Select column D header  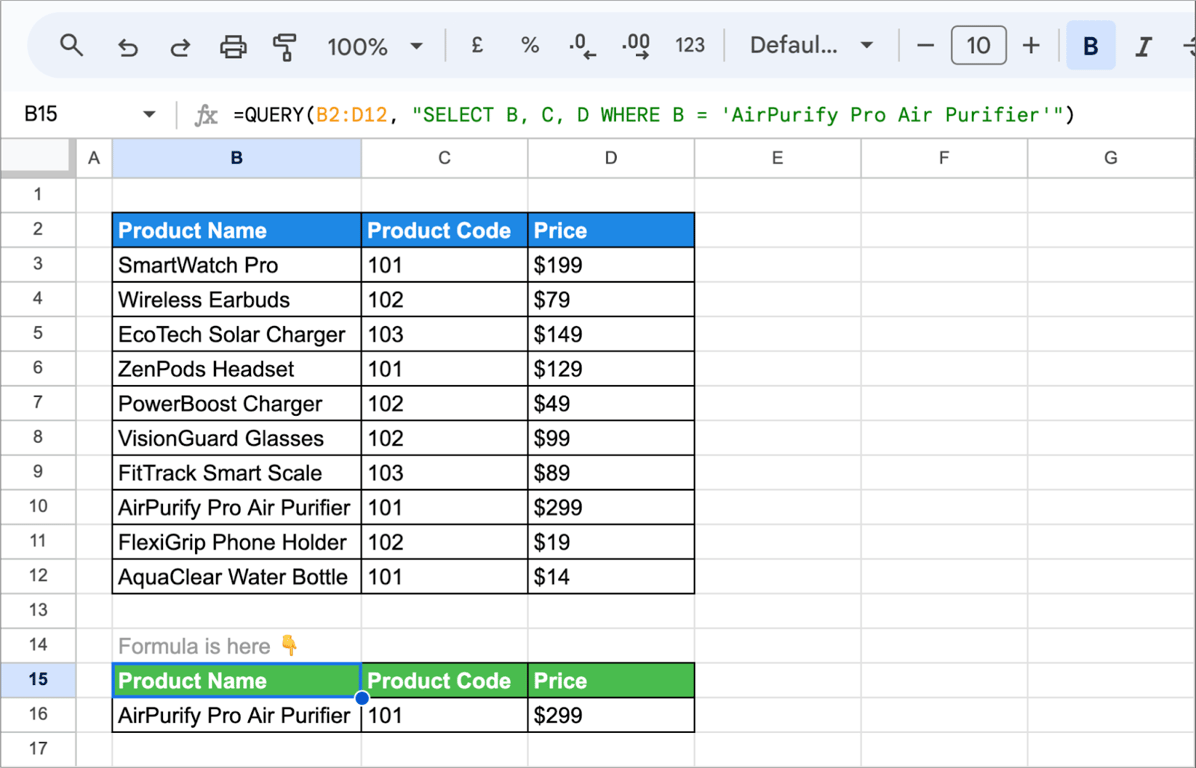(x=611, y=158)
